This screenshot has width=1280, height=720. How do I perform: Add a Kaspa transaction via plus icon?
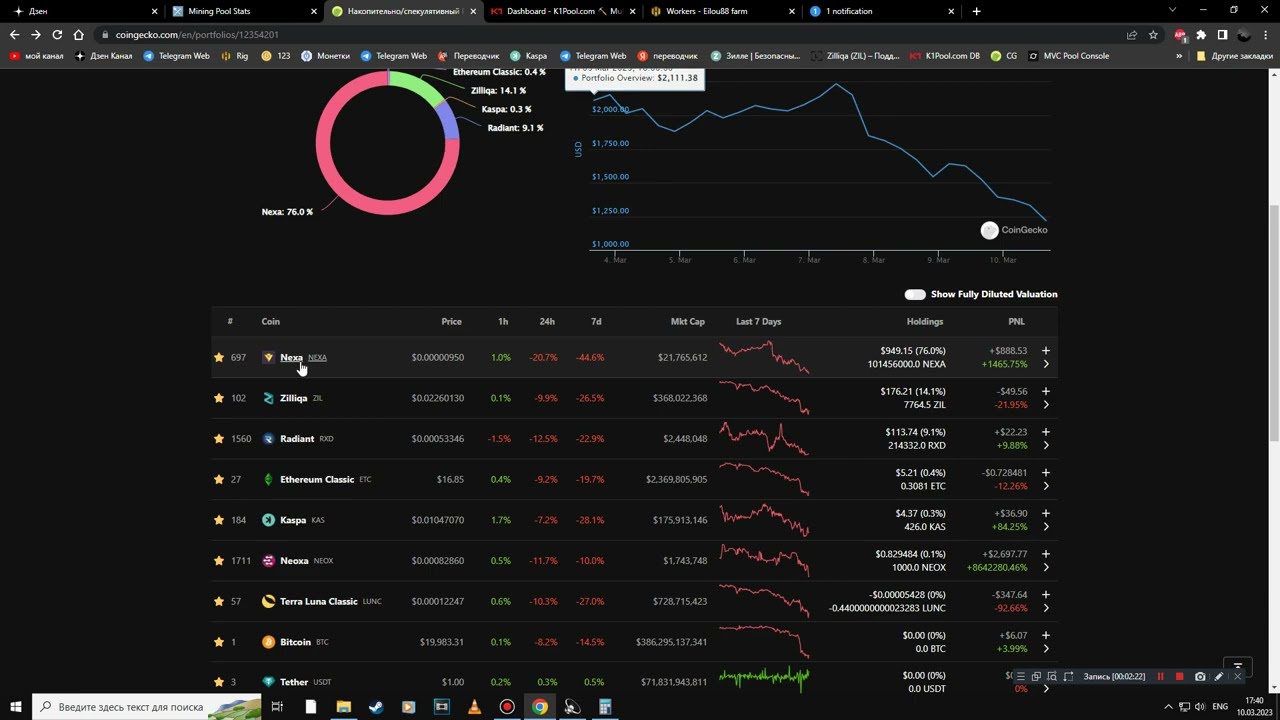point(1046,513)
